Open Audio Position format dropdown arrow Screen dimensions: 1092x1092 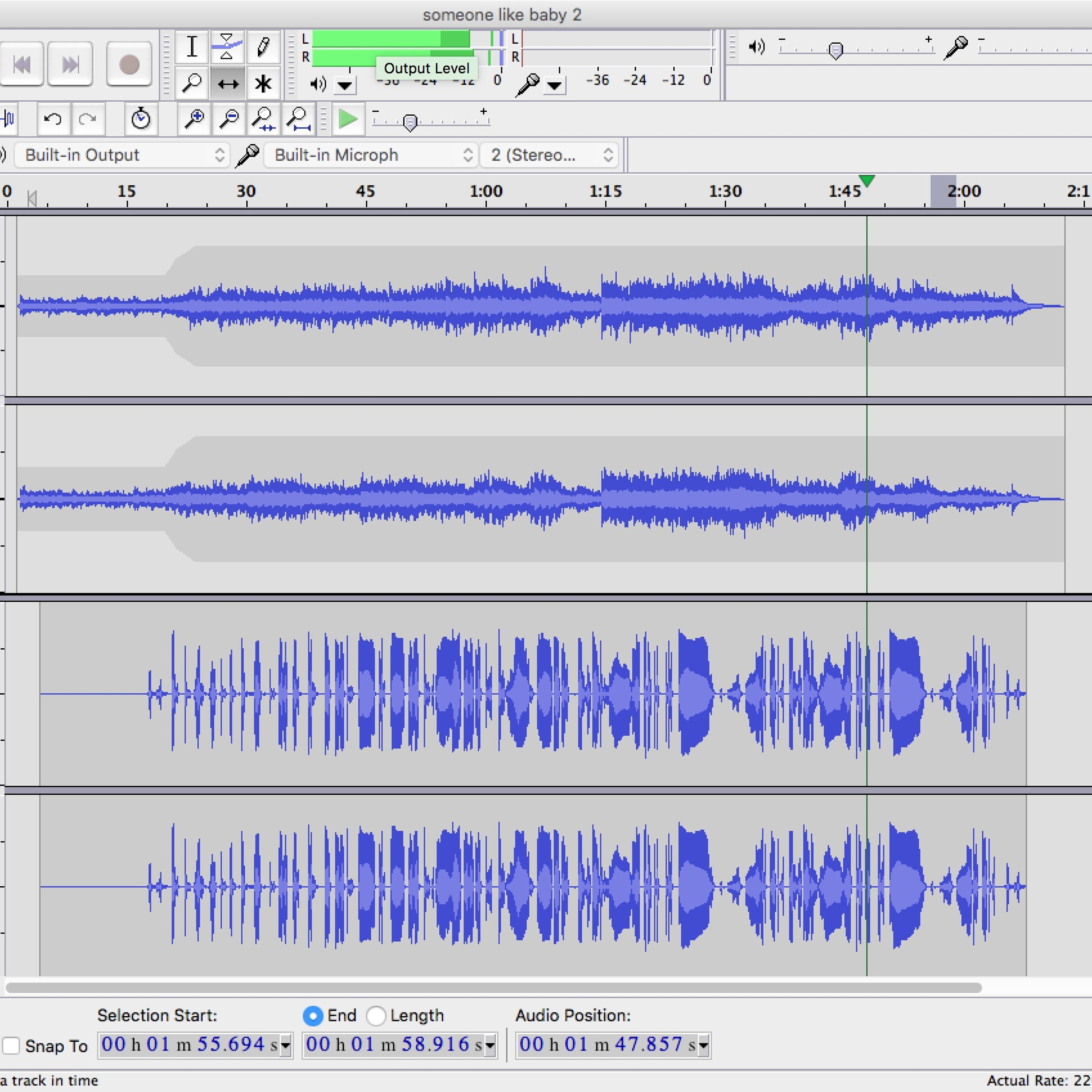(703, 1045)
